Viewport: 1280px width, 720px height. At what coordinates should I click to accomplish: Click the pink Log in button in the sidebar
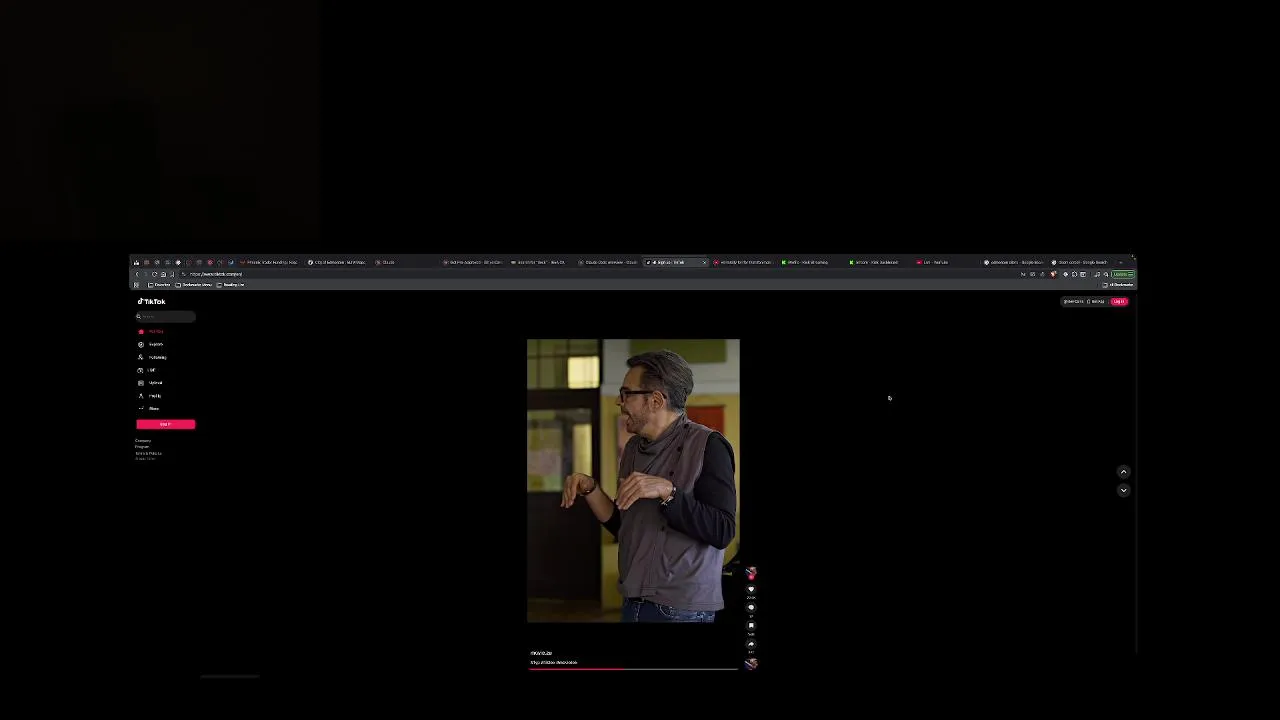point(166,424)
